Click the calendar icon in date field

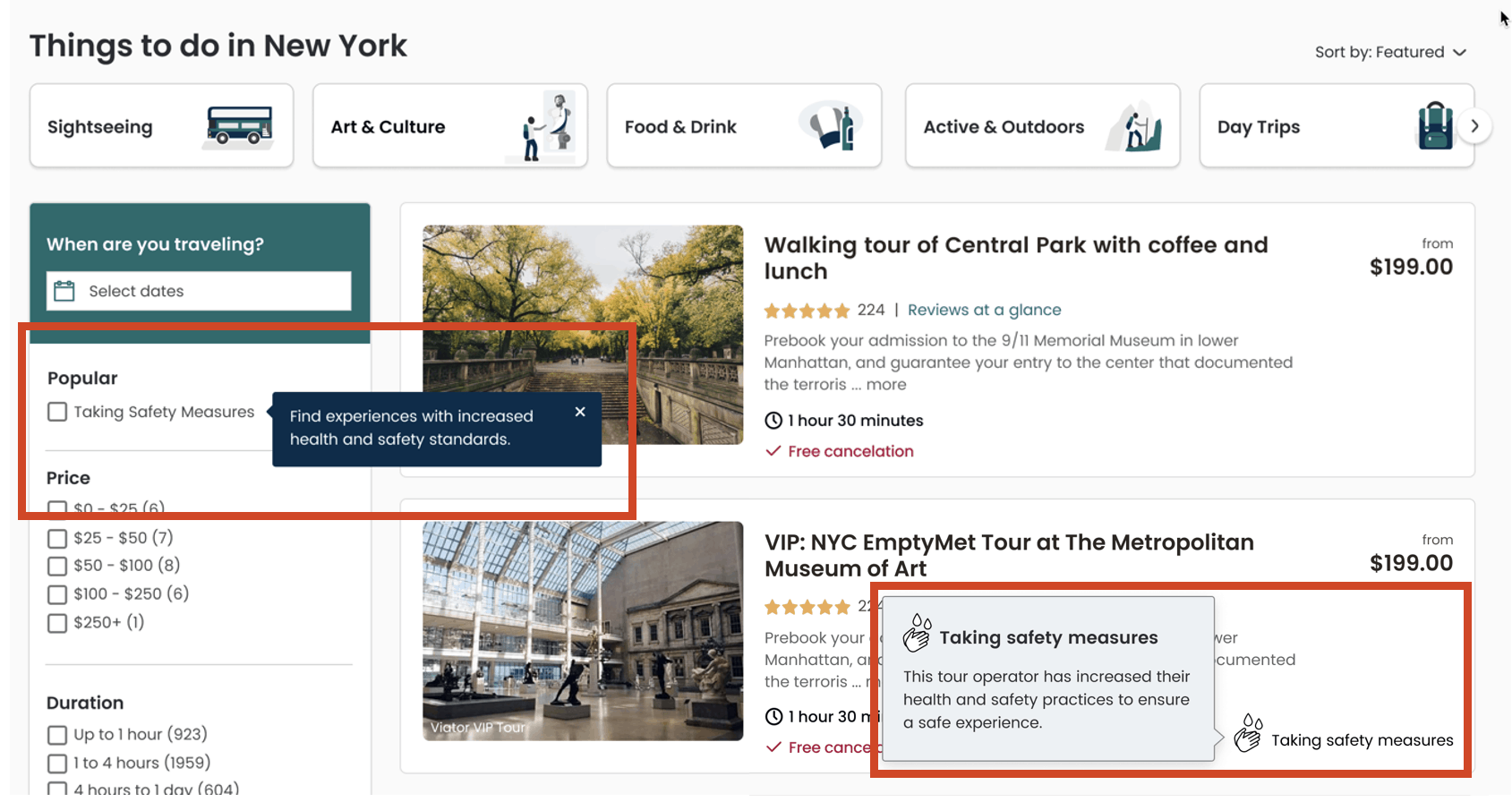coord(64,291)
